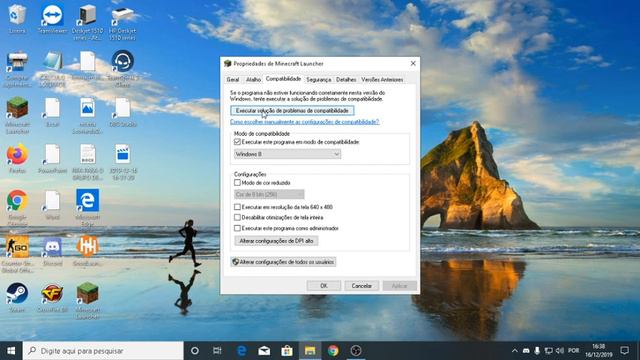Open the Versões Anteriores tab
Image resolution: width=640 pixels, height=360 pixels.
(382, 80)
